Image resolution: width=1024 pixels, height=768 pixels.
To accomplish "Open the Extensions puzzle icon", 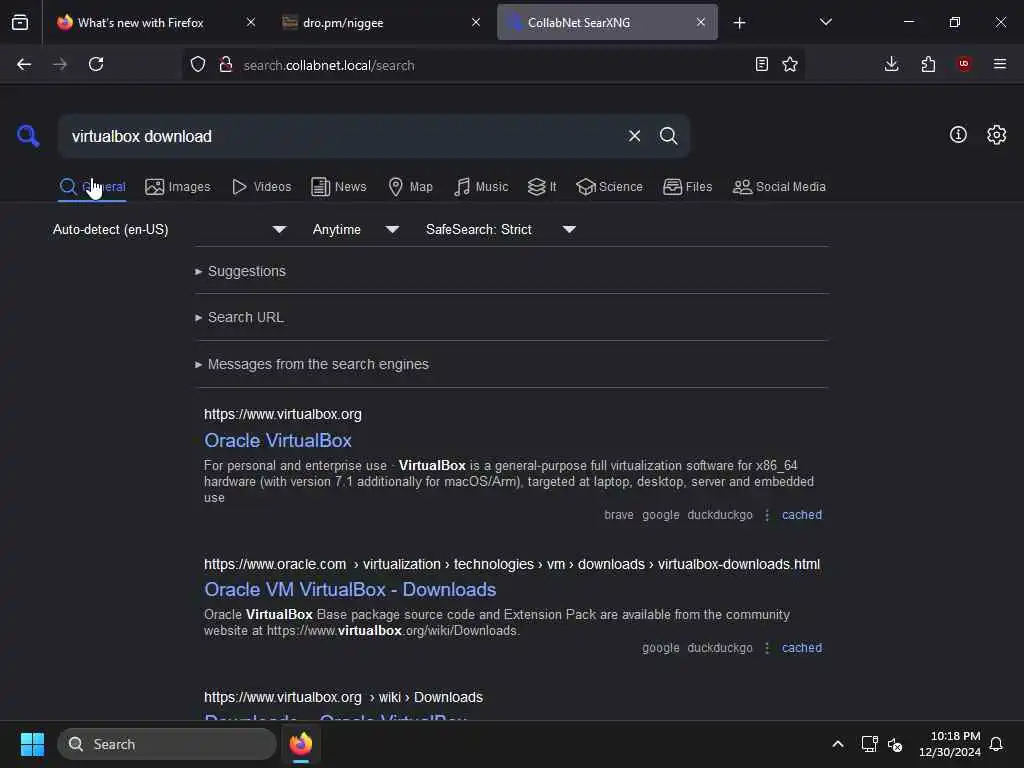I will [928, 64].
